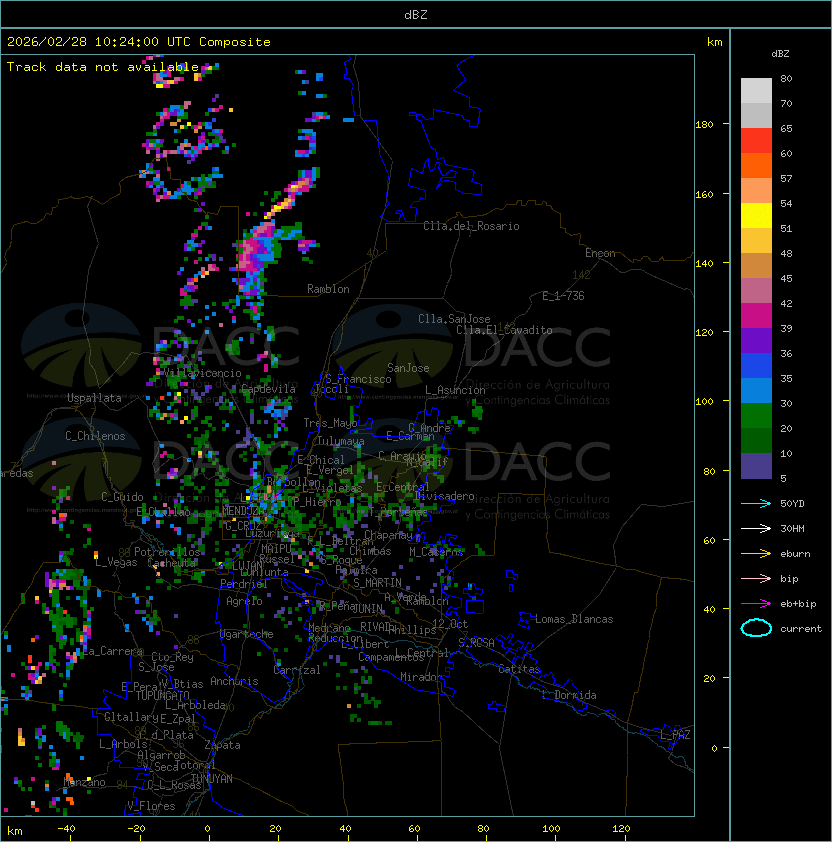This screenshot has height=842, width=832.
Task: Select the red swatch in the dBZ scale
Action: pyautogui.click(x=756, y=141)
